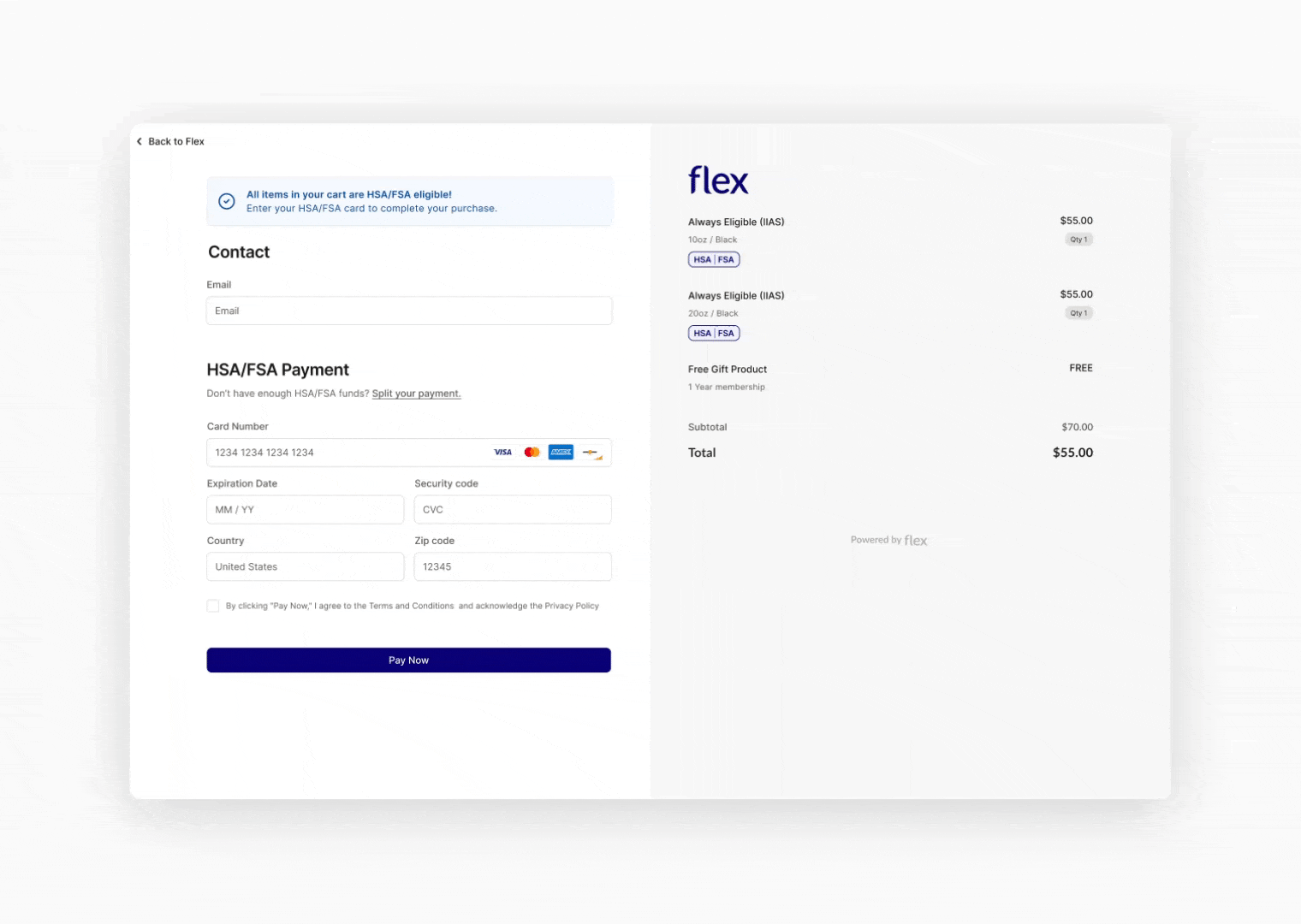This screenshot has width=1301, height=924.
Task: Click the Visa card icon
Action: click(x=503, y=453)
